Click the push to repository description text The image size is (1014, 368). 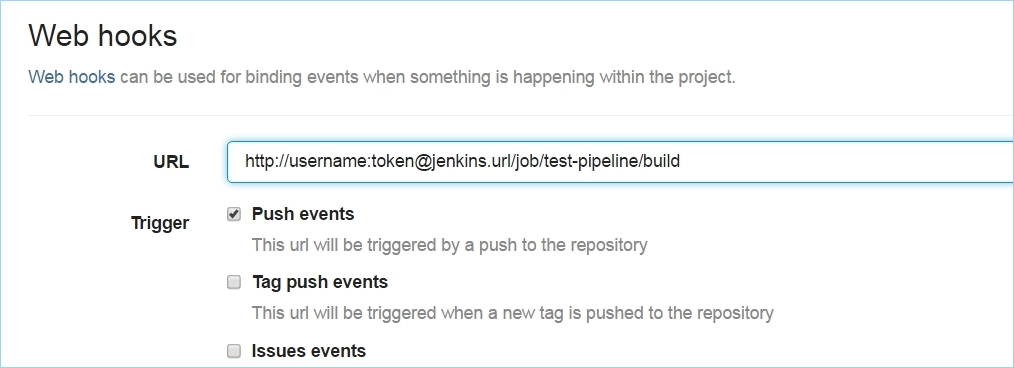click(449, 245)
